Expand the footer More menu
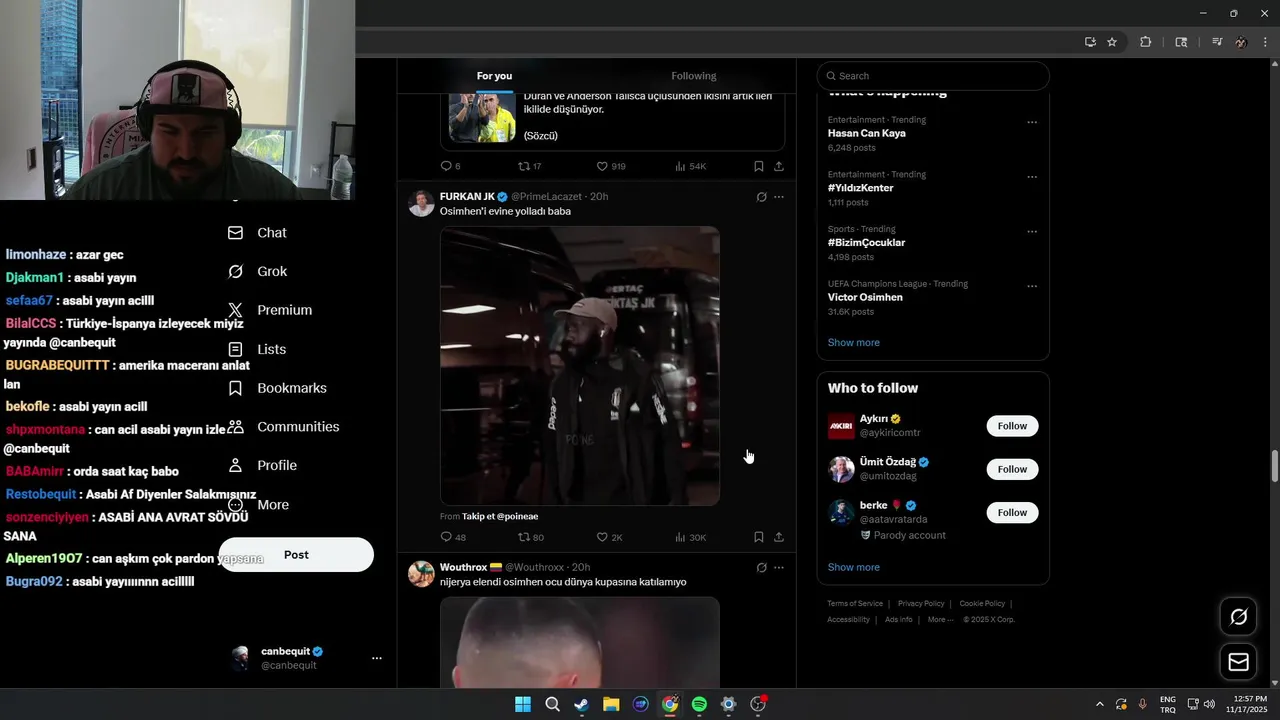 (x=940, y=620)
